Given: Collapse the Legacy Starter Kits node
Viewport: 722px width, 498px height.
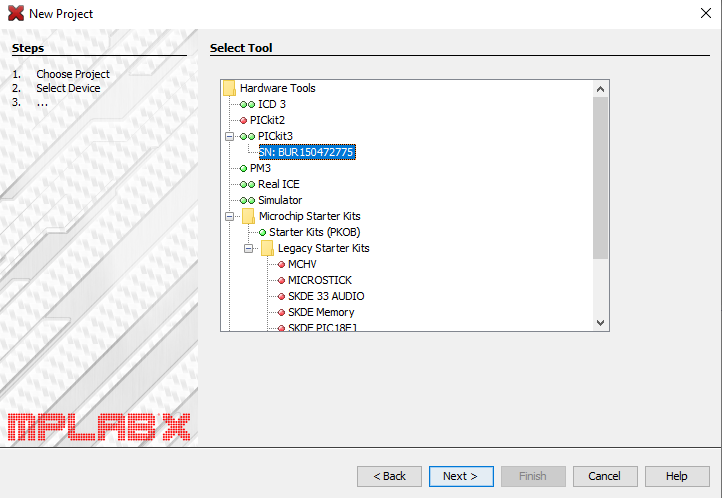Looking at the screenshot, I should pyautogui.click(x=249, y=248).
